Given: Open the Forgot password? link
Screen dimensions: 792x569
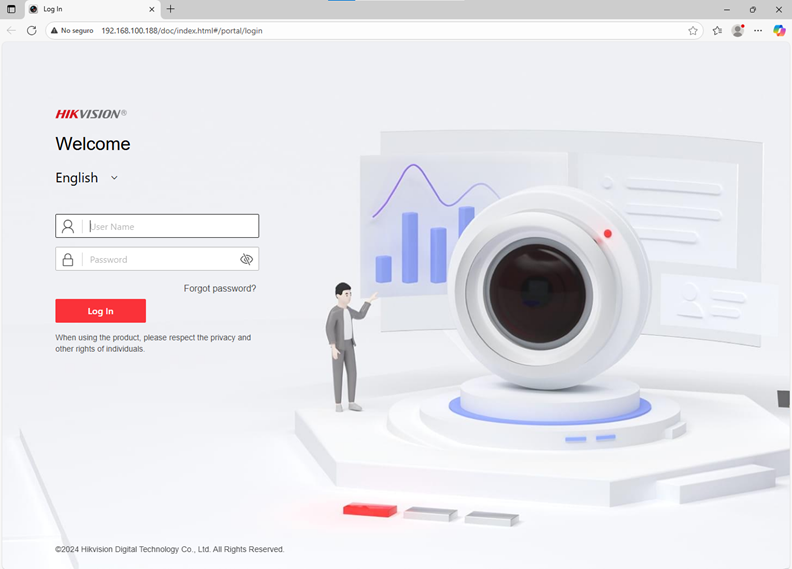Looking at the screenshot, I should tap(220, 289).
